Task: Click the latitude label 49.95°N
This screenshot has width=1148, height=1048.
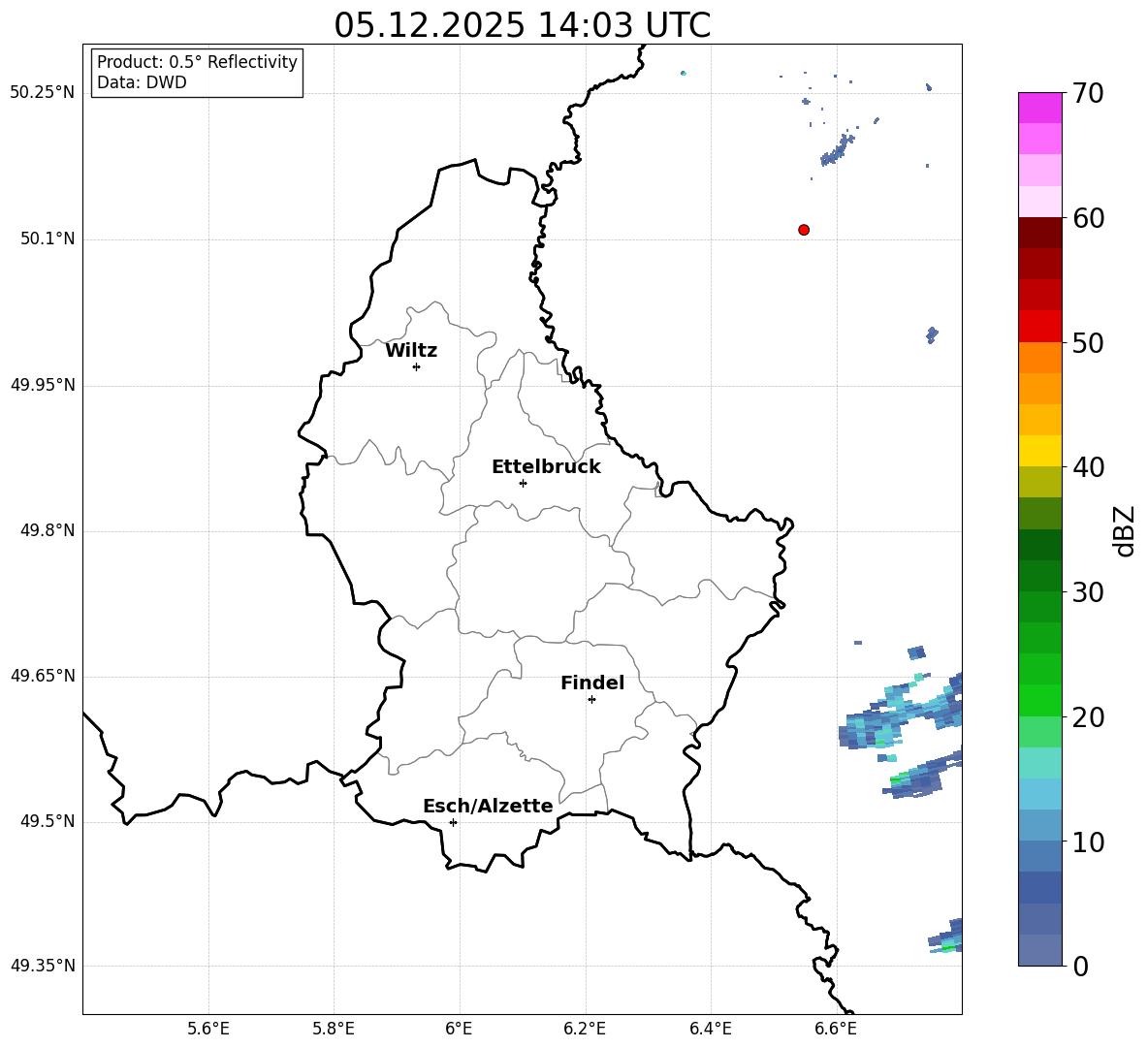Action: point(42,384)
